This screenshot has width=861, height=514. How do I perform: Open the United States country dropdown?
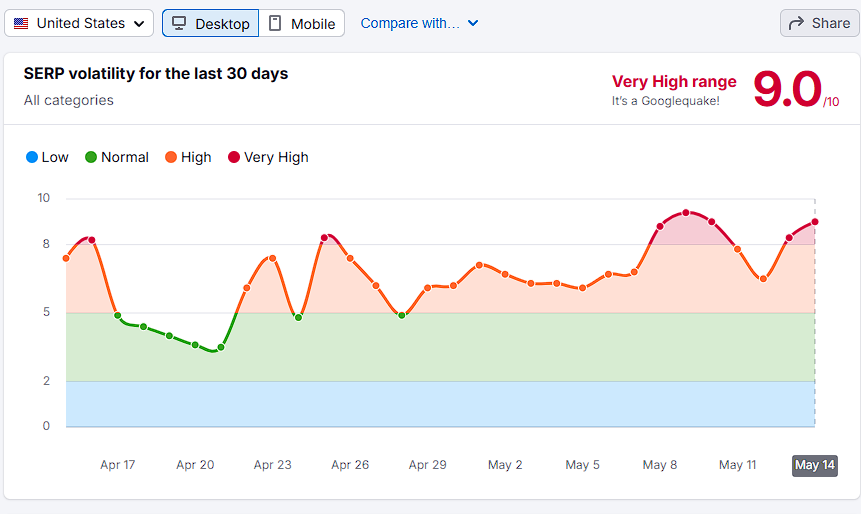[79, 23]
